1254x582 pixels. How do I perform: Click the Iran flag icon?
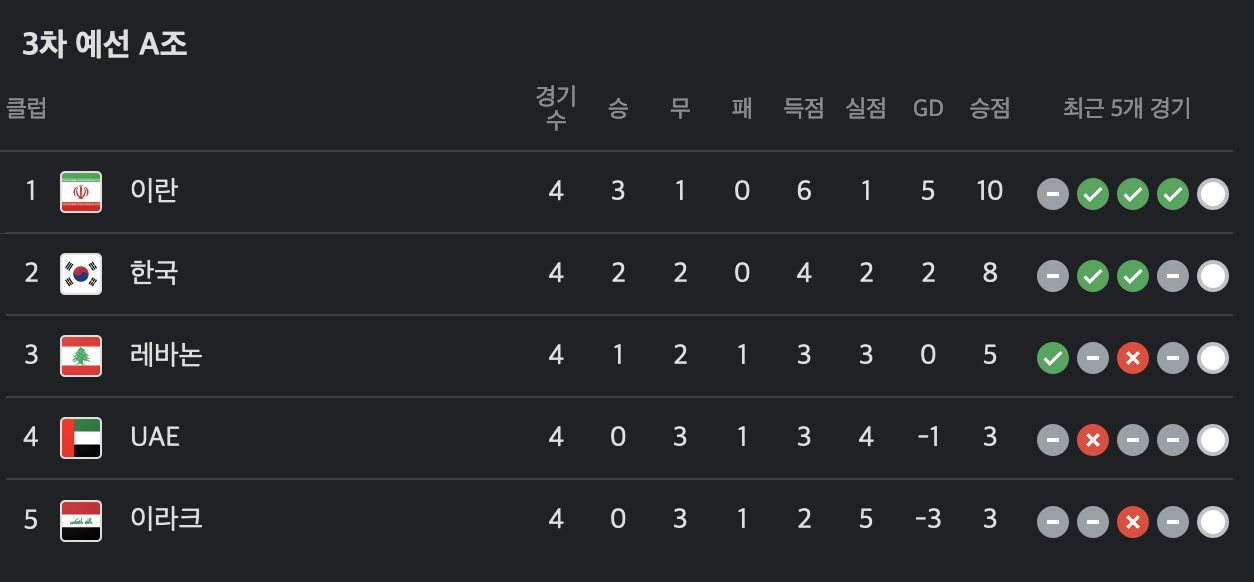click(81, 192)
